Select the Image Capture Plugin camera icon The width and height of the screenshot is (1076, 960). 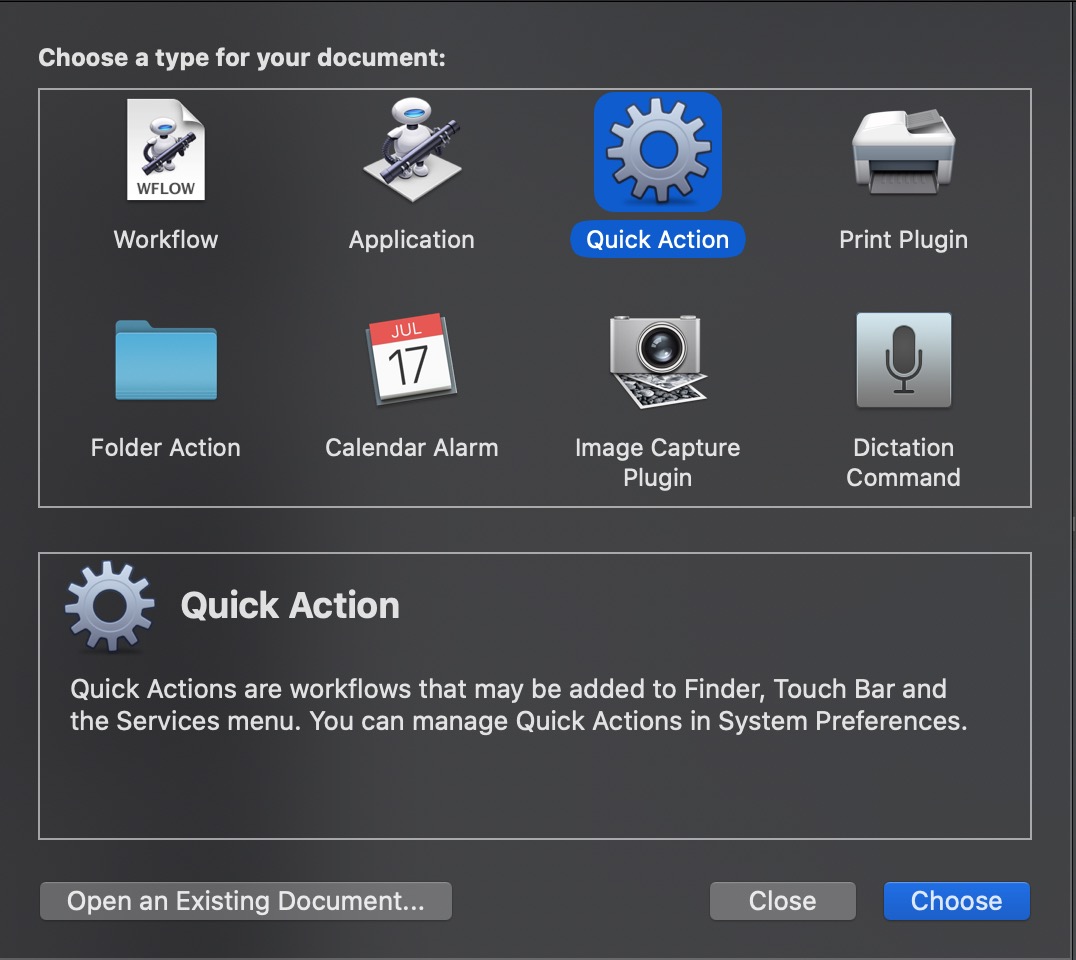(658, 361)
